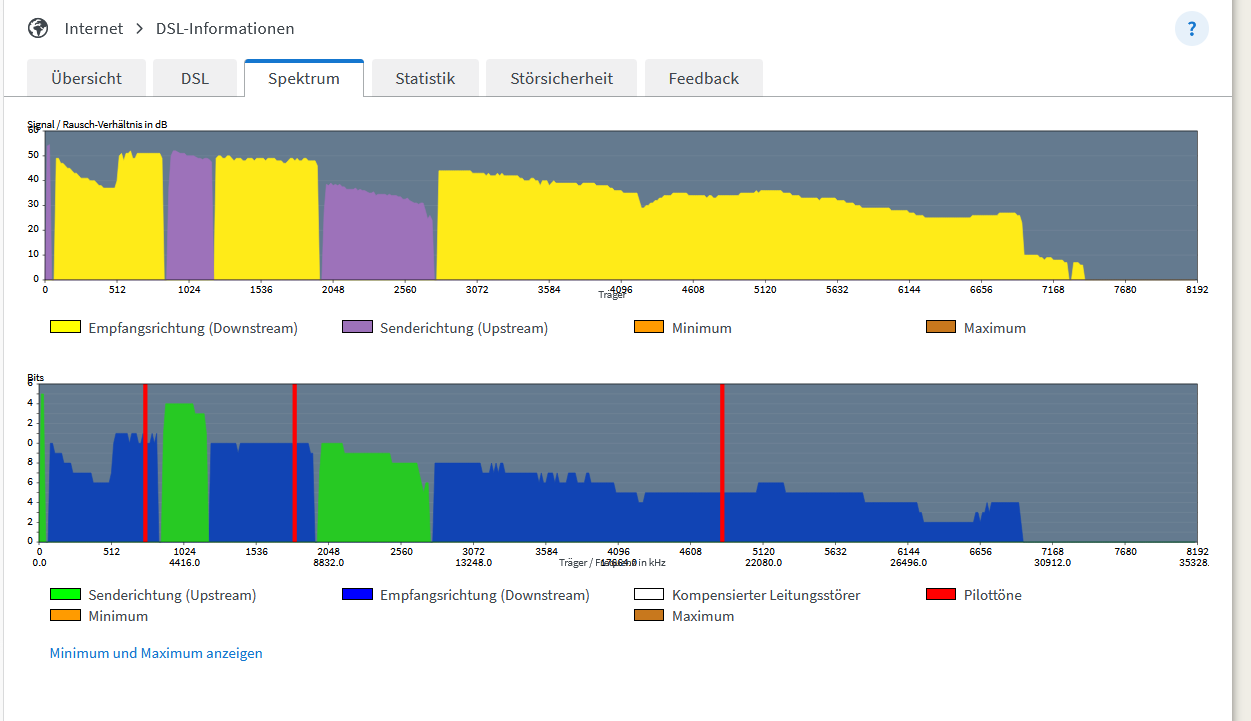Screen dimensions: 1251x721
Task: Click the white Kompensierter Leitungsstörer swatch
Action: tap(649, 594)
